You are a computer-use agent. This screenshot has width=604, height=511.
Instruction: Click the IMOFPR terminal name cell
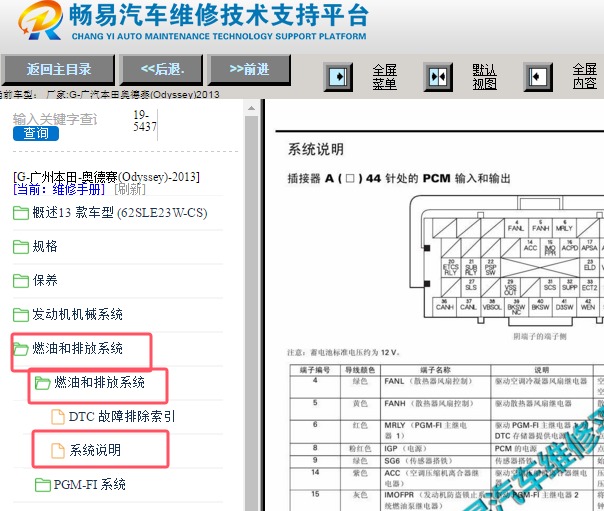pos(435,500)
